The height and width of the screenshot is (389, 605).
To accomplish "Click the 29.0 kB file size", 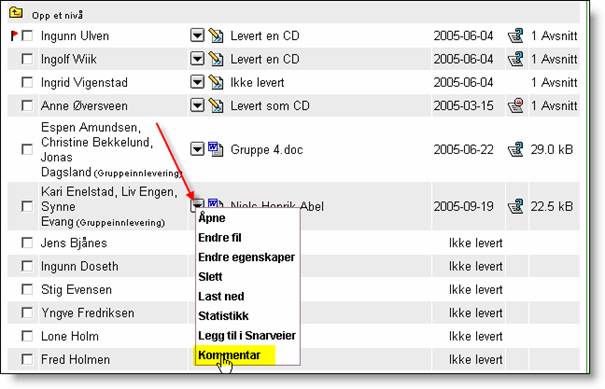I will (x=552, y=149).
